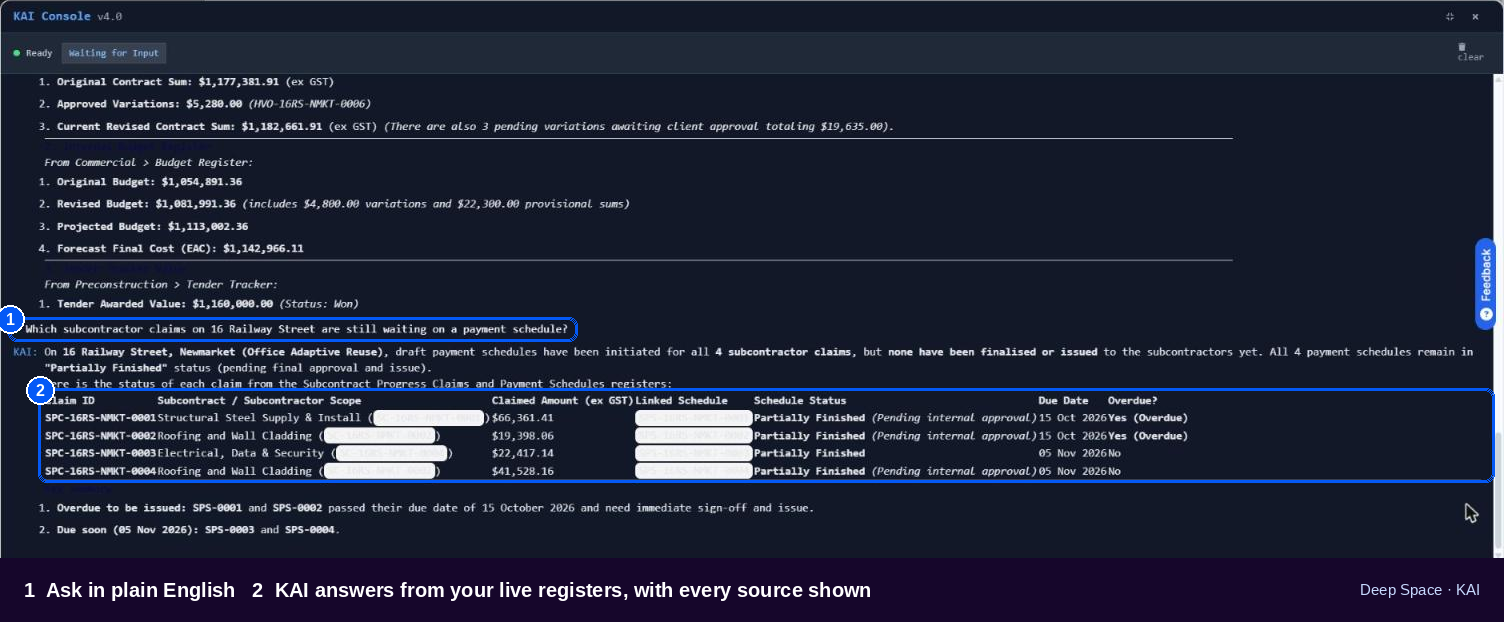Click the Overdue to be issued summary line
Viewport: 1504px width, 622px height.
pos(427,508)
